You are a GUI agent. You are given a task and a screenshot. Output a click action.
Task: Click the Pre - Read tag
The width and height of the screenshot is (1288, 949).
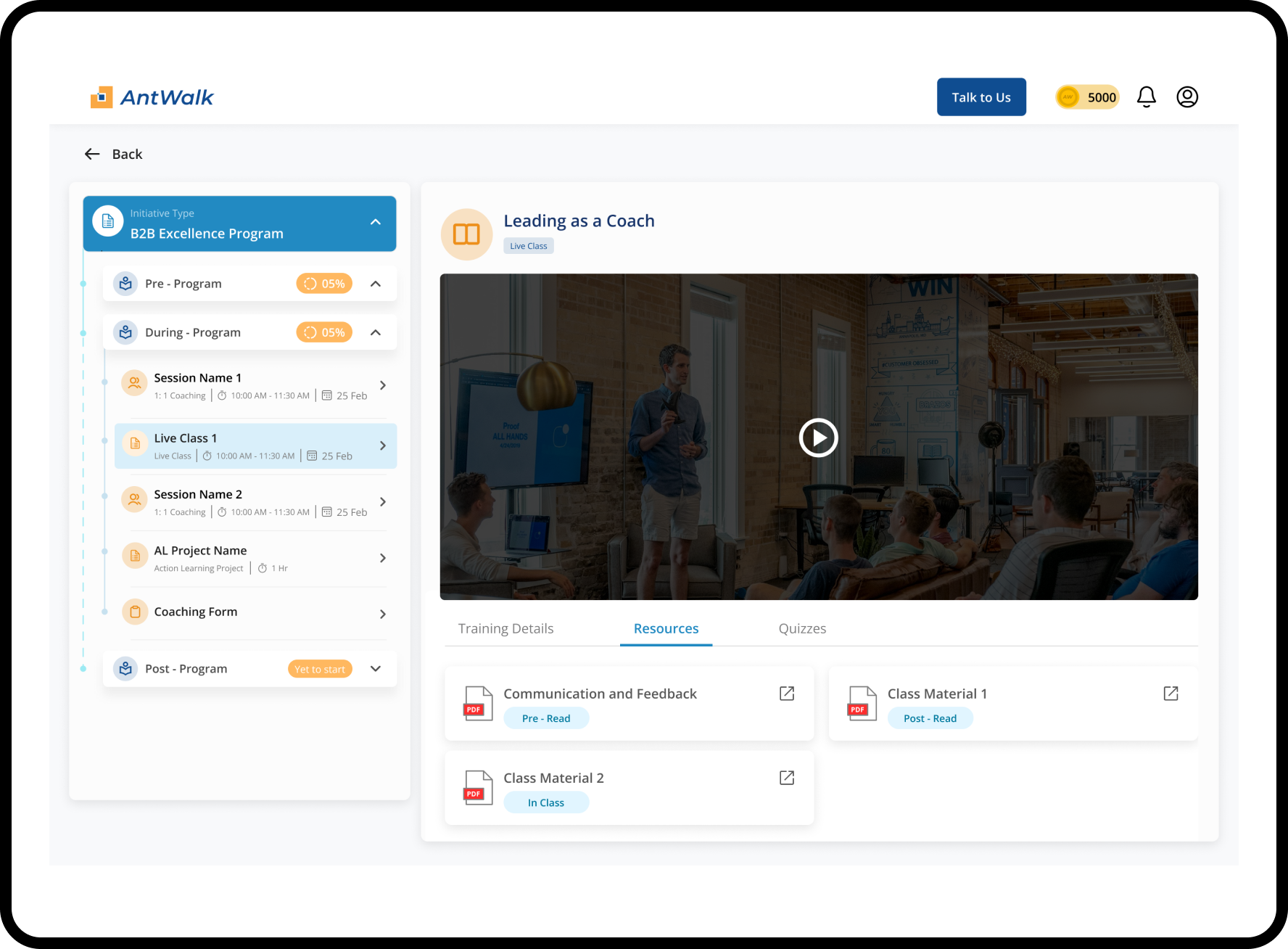pos(546,718)
